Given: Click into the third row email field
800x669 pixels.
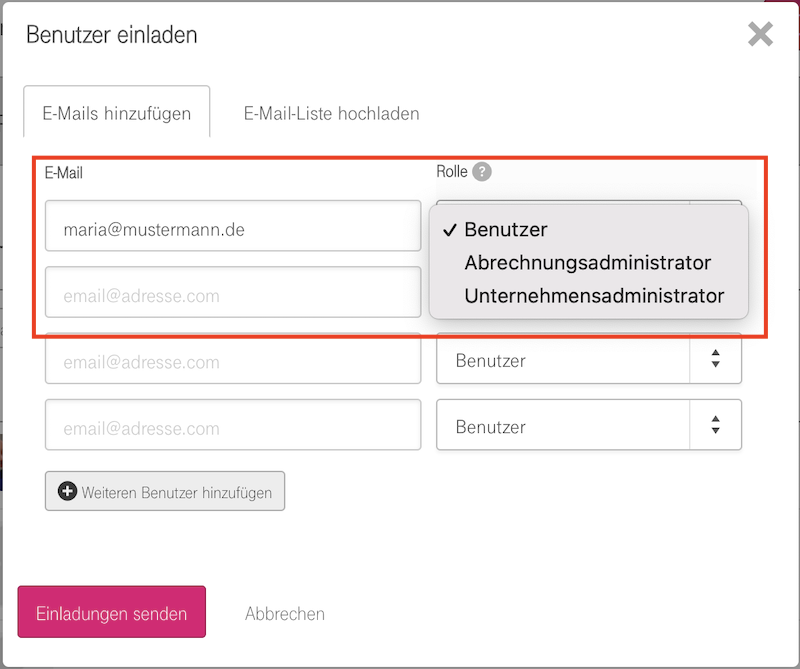Looking at the screenshot, I should click(232, 362).
